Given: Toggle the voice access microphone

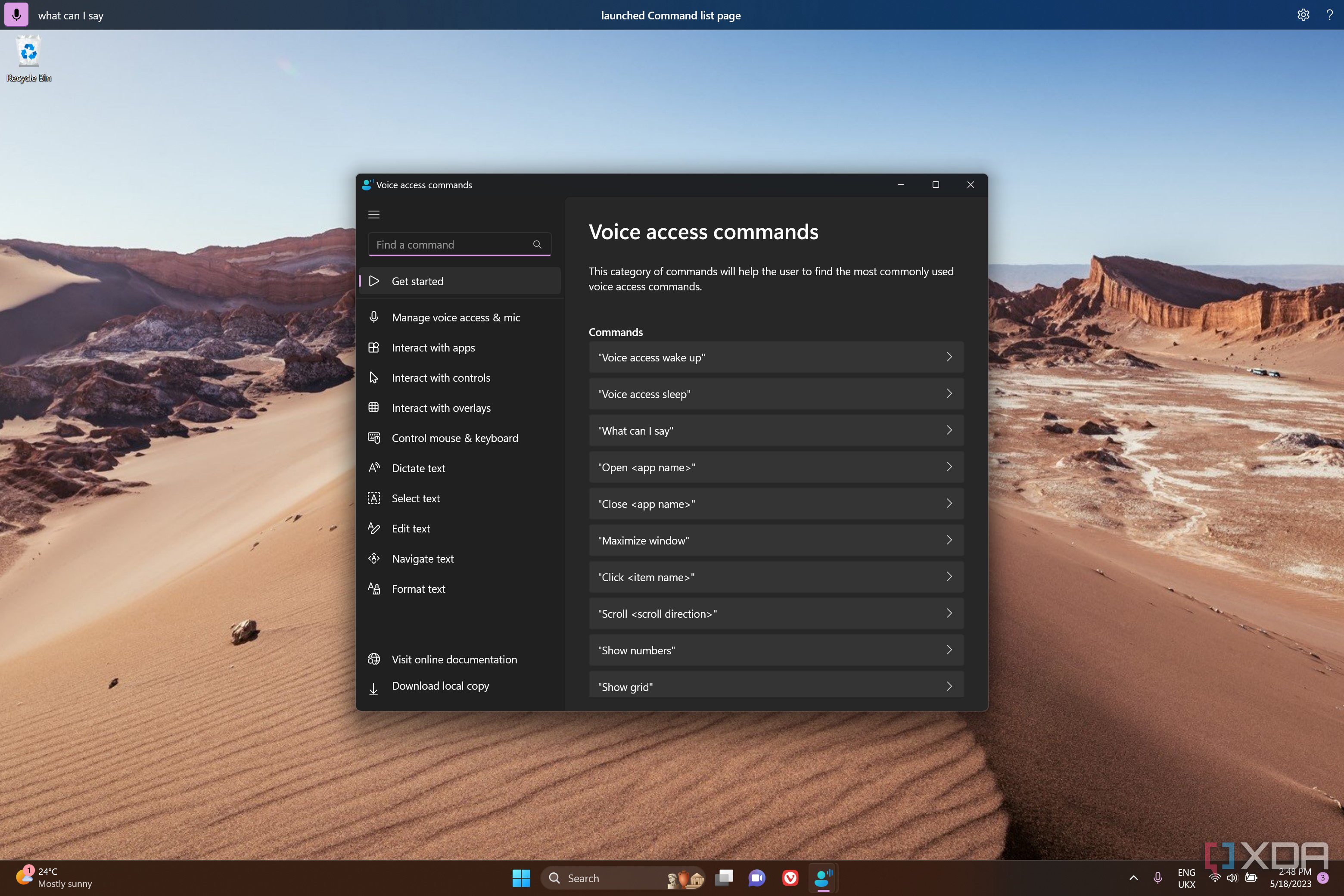Looking at the screenshot, I should click(16, 14).
